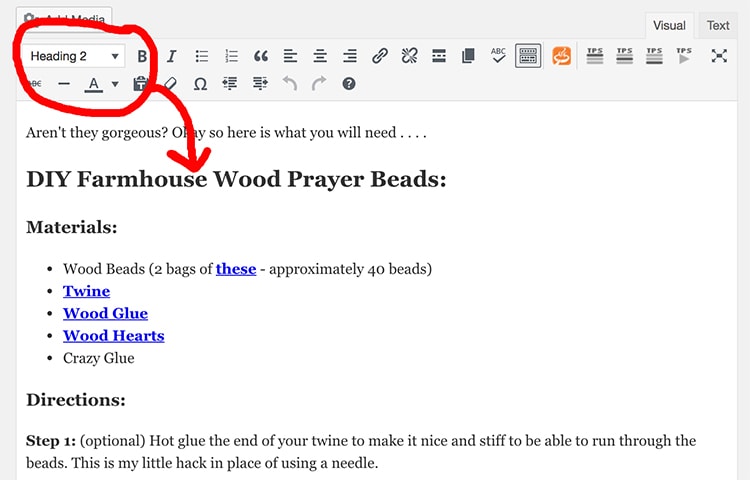The width and height of the screenshot is (750, 480).
Task: Click the first TPS toolbar icon
Action: click(595, 55)
